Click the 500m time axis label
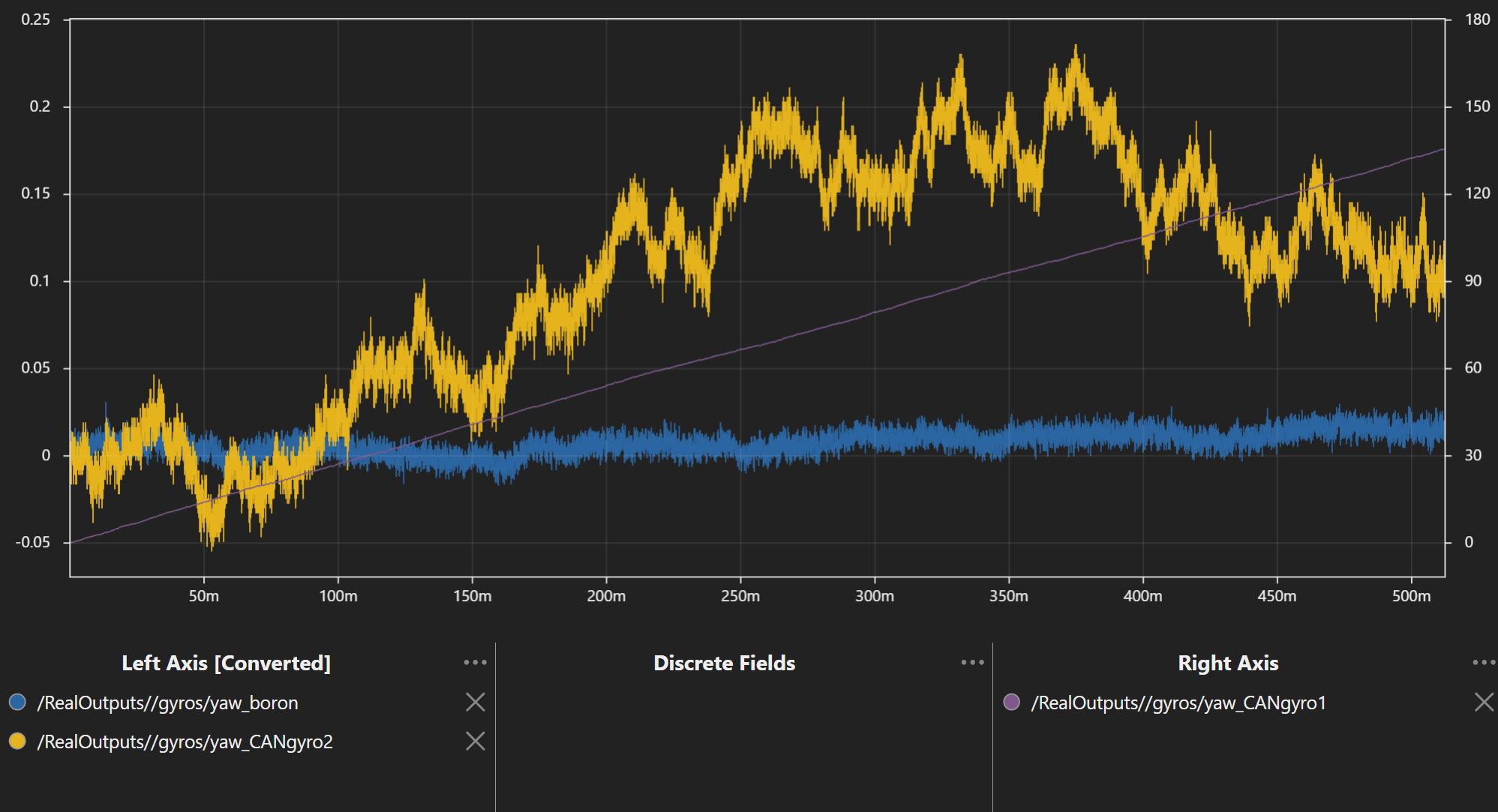Screen dimensions: 1498x812 (x=1410, y=596)
